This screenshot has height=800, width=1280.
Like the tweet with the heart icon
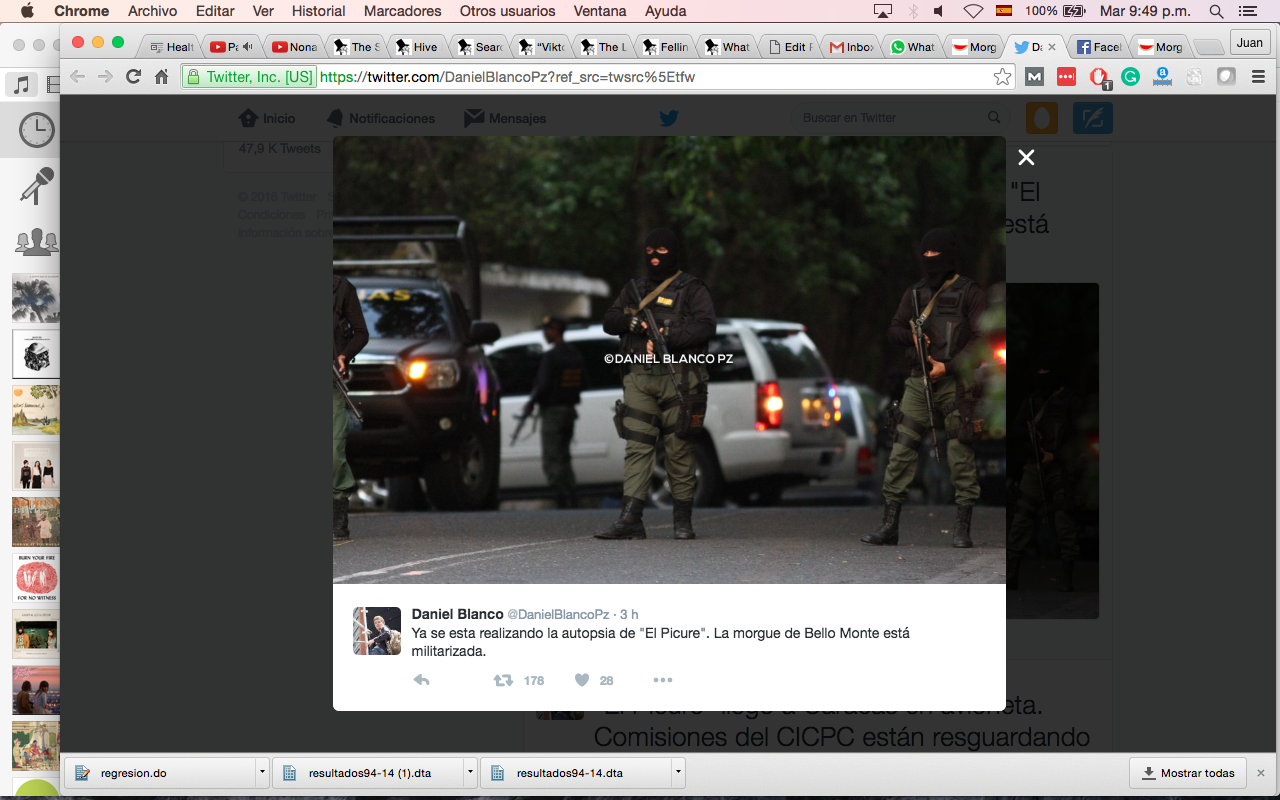pyautogui.click(x=582, y=680)
